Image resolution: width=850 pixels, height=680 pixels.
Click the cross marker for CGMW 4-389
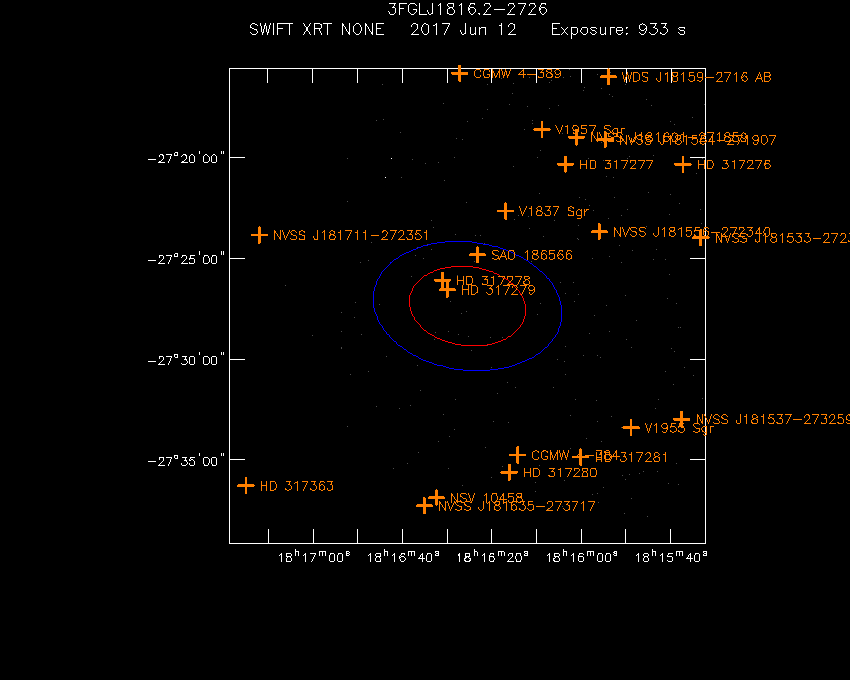pos(460,73)
